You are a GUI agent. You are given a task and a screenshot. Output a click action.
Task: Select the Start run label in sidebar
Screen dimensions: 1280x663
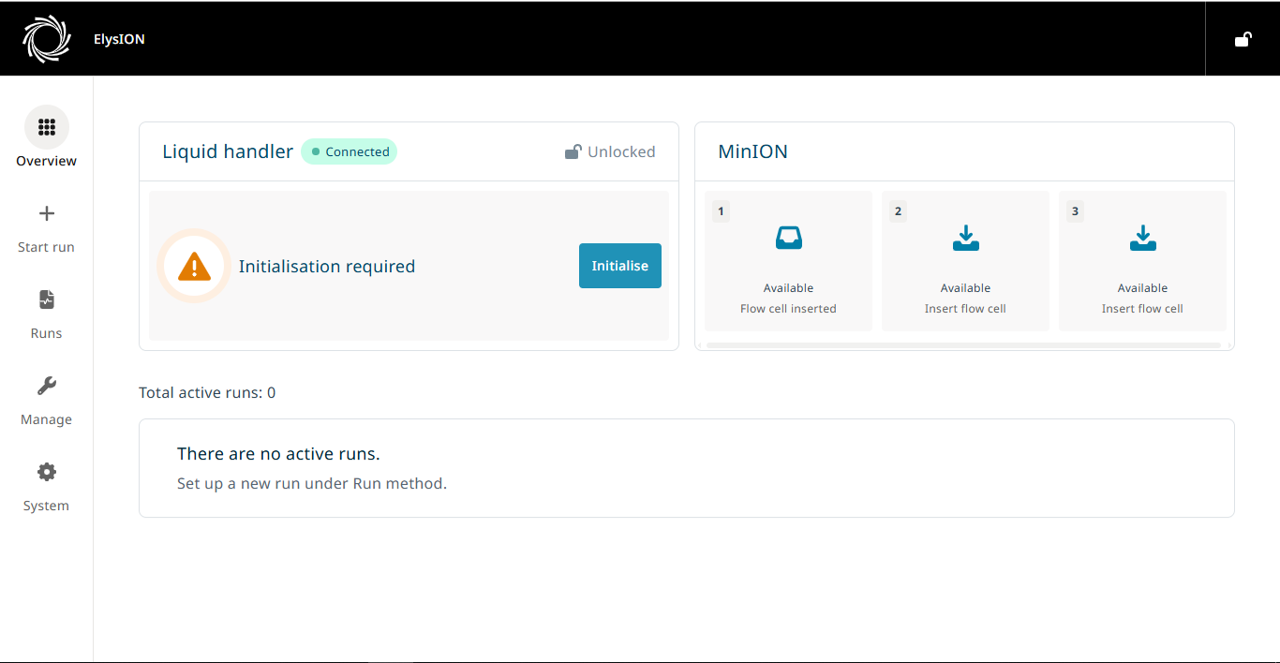point(46,247)
